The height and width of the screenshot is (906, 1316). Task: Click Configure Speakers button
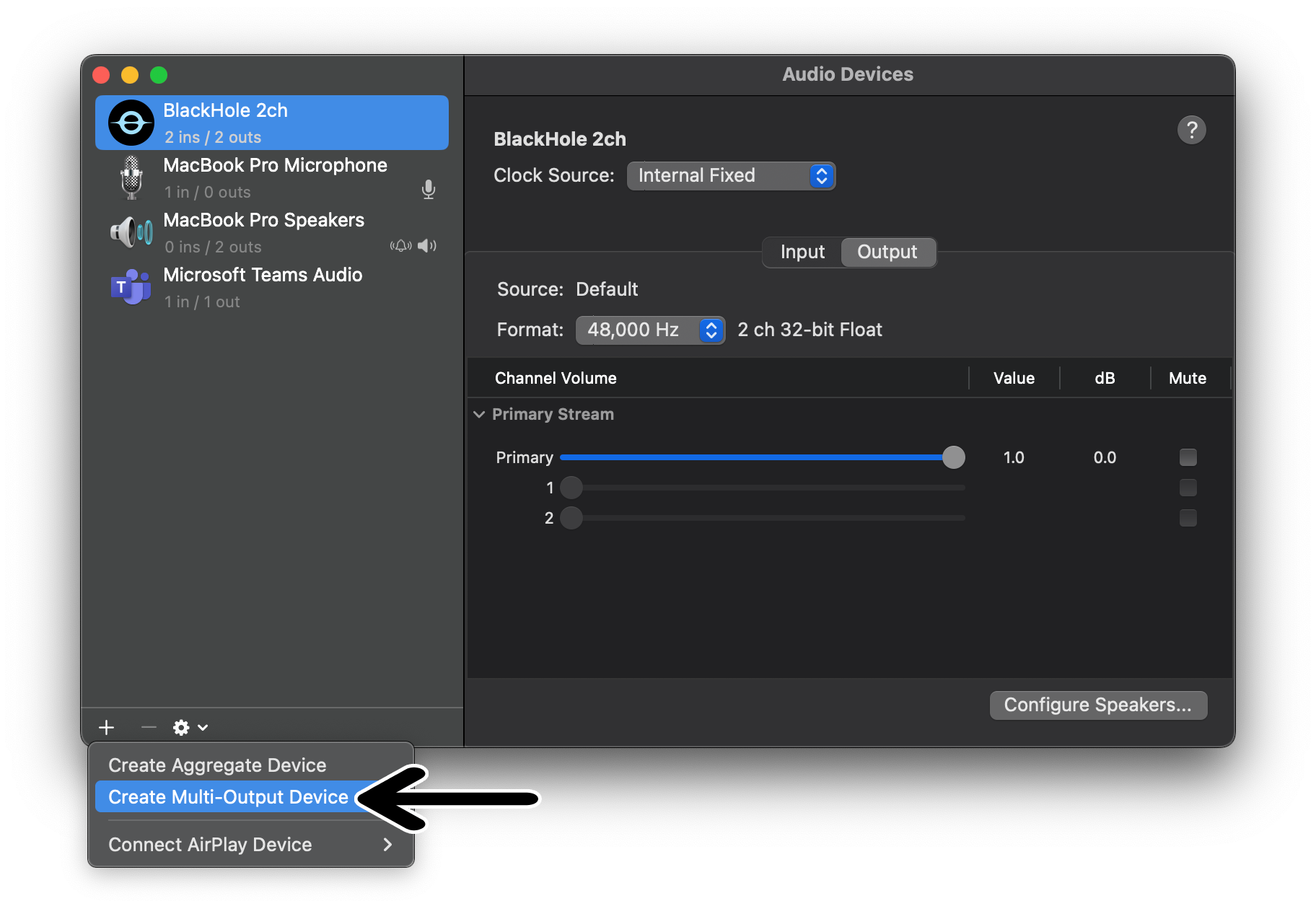[x=1097, y=705]
